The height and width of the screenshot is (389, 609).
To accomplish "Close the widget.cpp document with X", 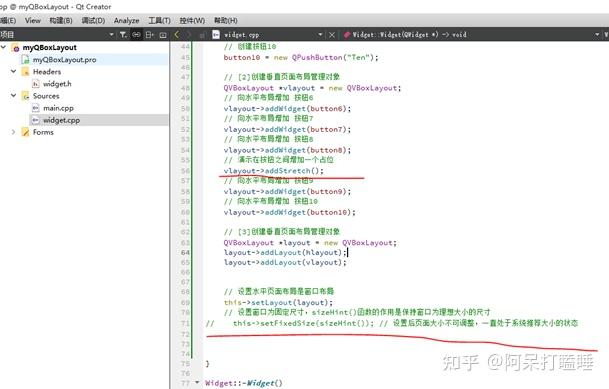I will pyautogui.click(x=332, y=35).
